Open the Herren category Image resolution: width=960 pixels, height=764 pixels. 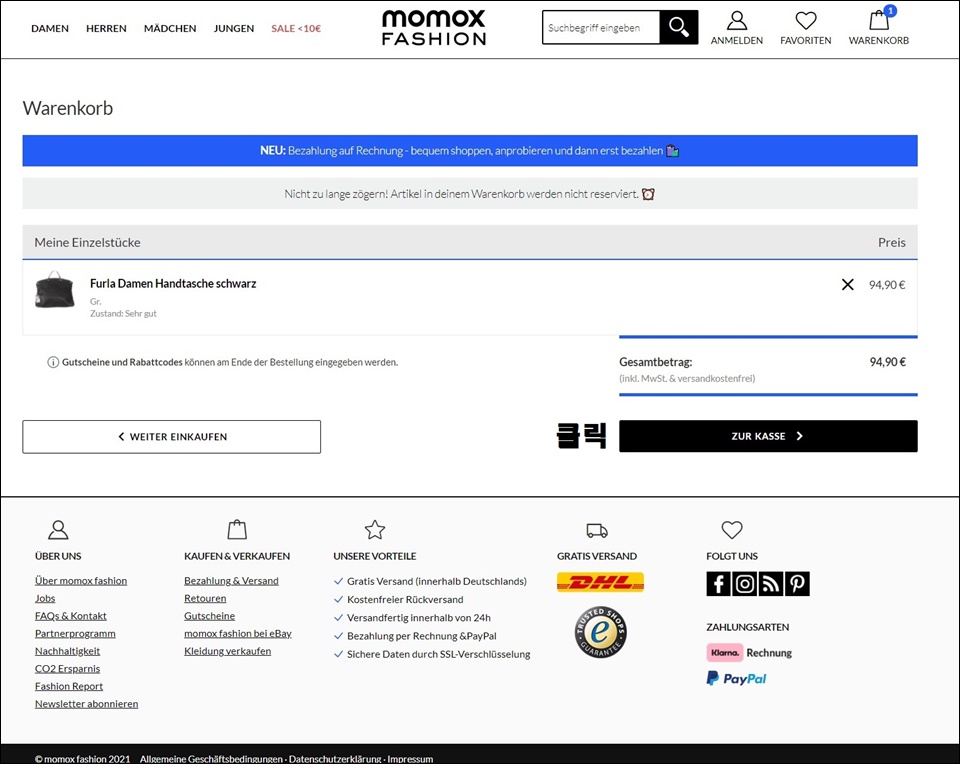coord(107,28)
